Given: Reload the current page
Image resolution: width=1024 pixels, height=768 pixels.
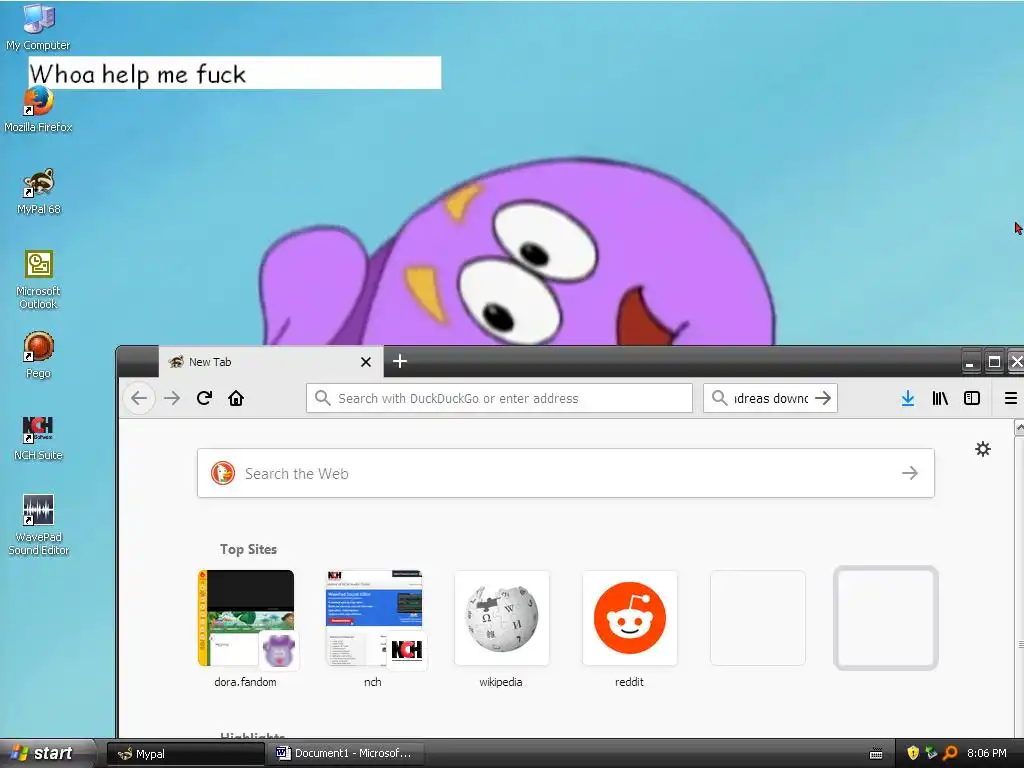Looking at the screenshot, I should [204, 398].
